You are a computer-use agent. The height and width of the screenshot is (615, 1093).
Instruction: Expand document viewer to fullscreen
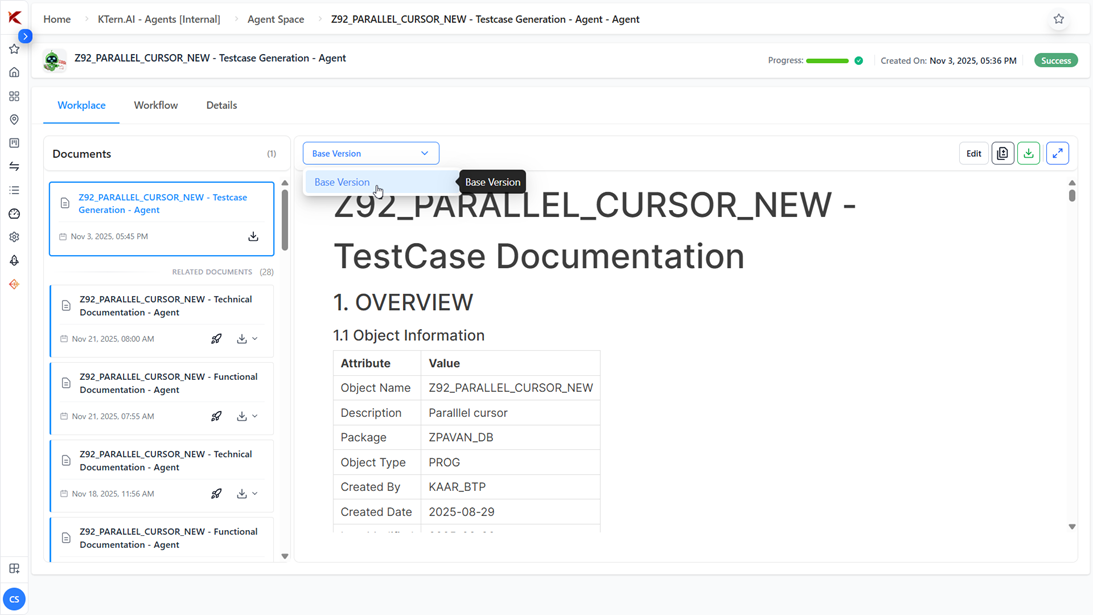(x=1057, y=153)
